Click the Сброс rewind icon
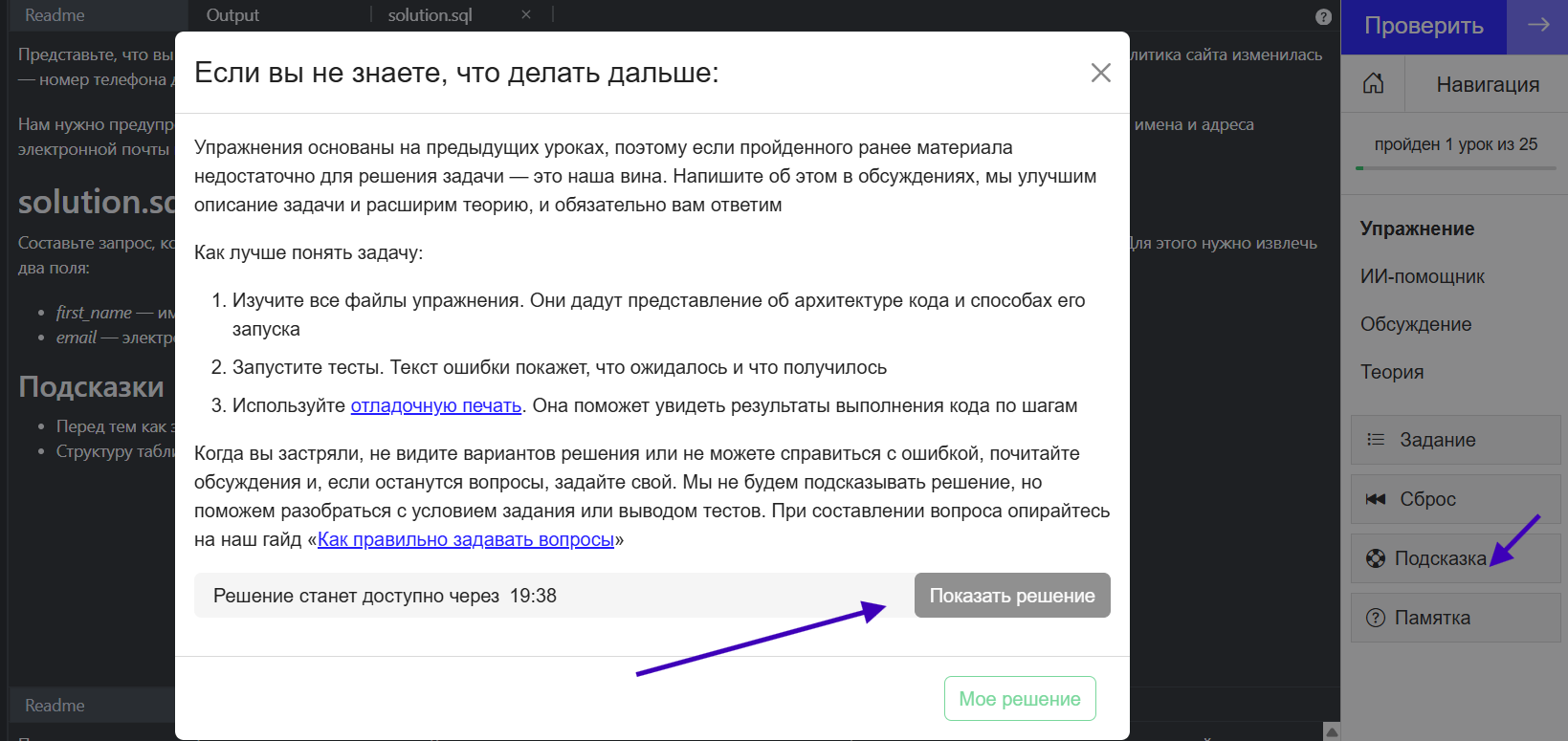 pos(1376,499)
